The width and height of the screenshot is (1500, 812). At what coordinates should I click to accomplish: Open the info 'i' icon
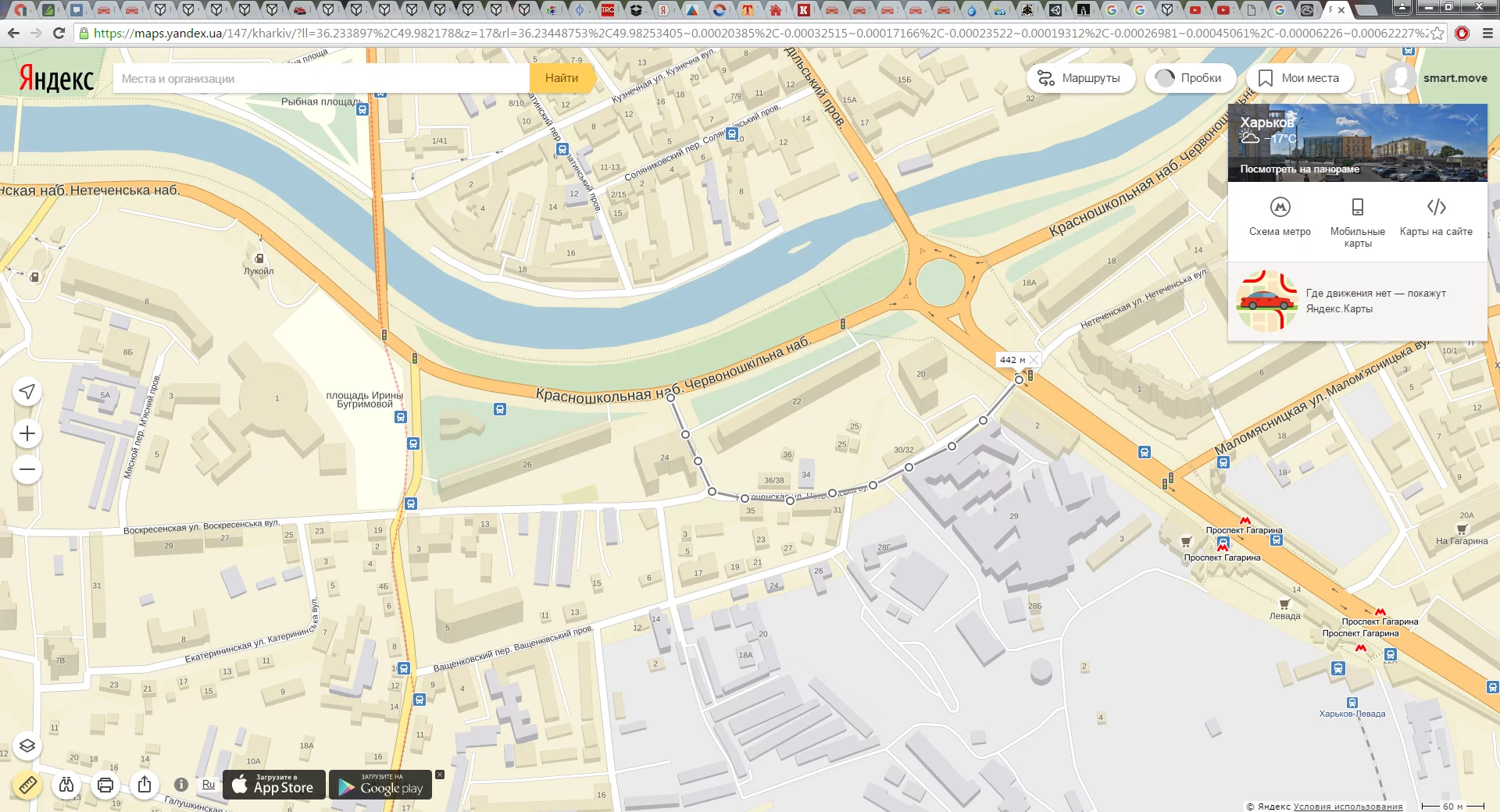click(181, 785)
